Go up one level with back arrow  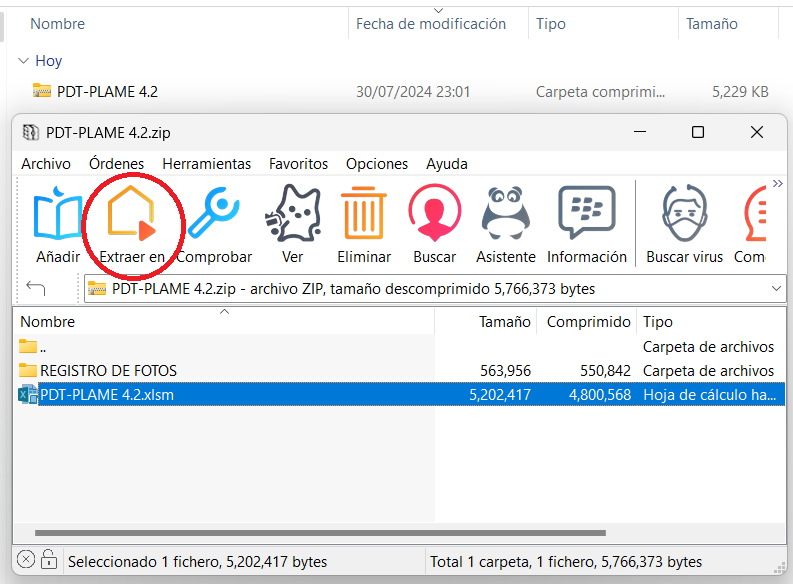click(36, 288)
